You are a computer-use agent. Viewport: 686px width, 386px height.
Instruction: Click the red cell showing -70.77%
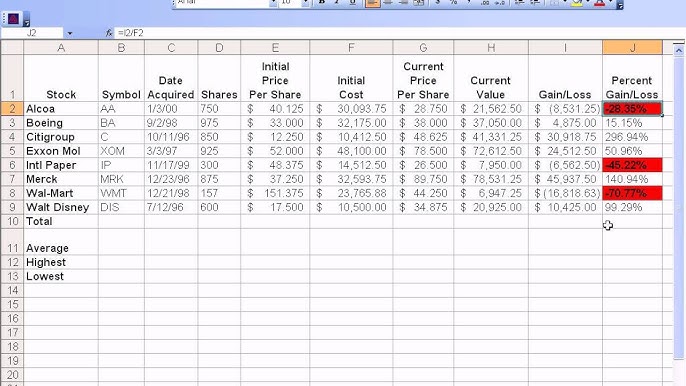(632, 193)
